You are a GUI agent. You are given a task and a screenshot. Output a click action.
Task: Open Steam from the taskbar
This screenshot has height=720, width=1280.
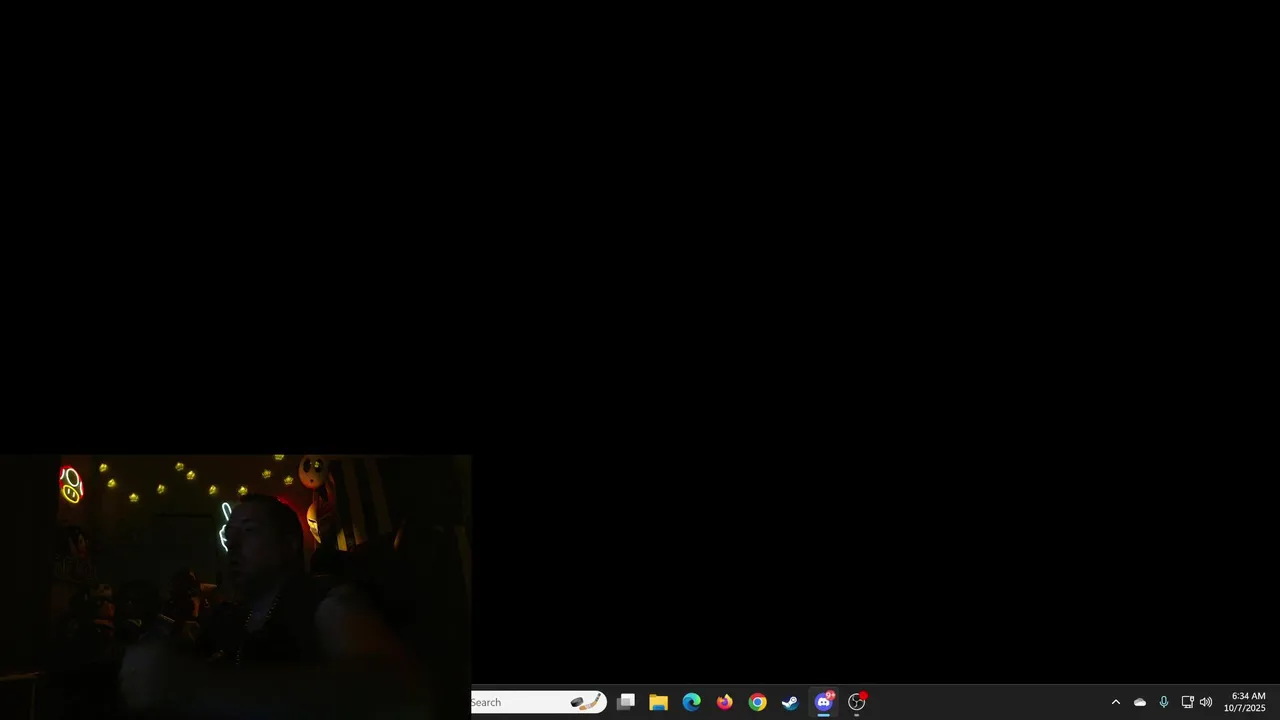790,702
